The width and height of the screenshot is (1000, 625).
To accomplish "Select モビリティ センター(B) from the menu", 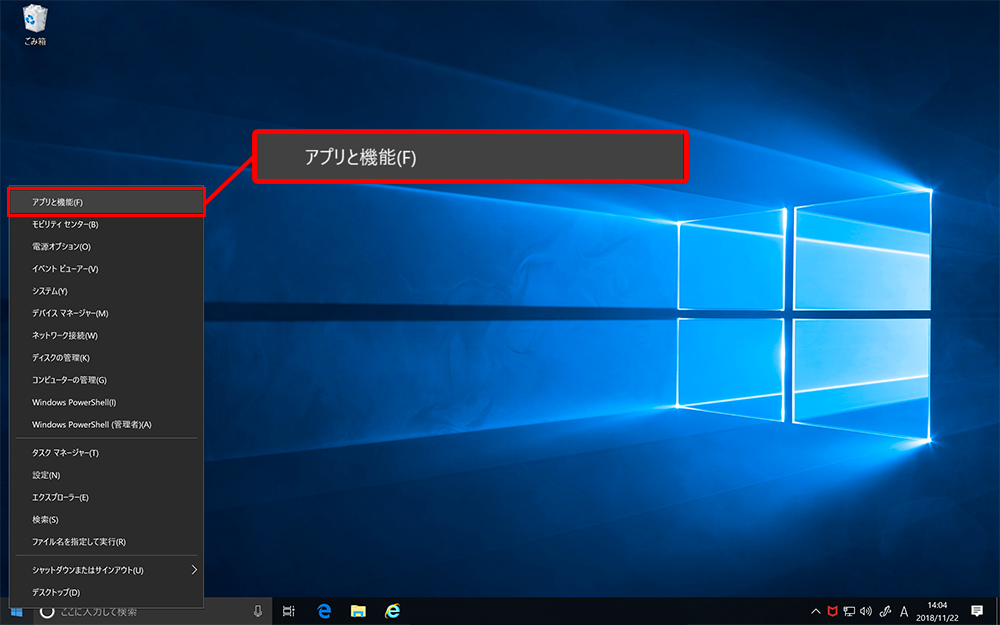I will click(107, 224).
